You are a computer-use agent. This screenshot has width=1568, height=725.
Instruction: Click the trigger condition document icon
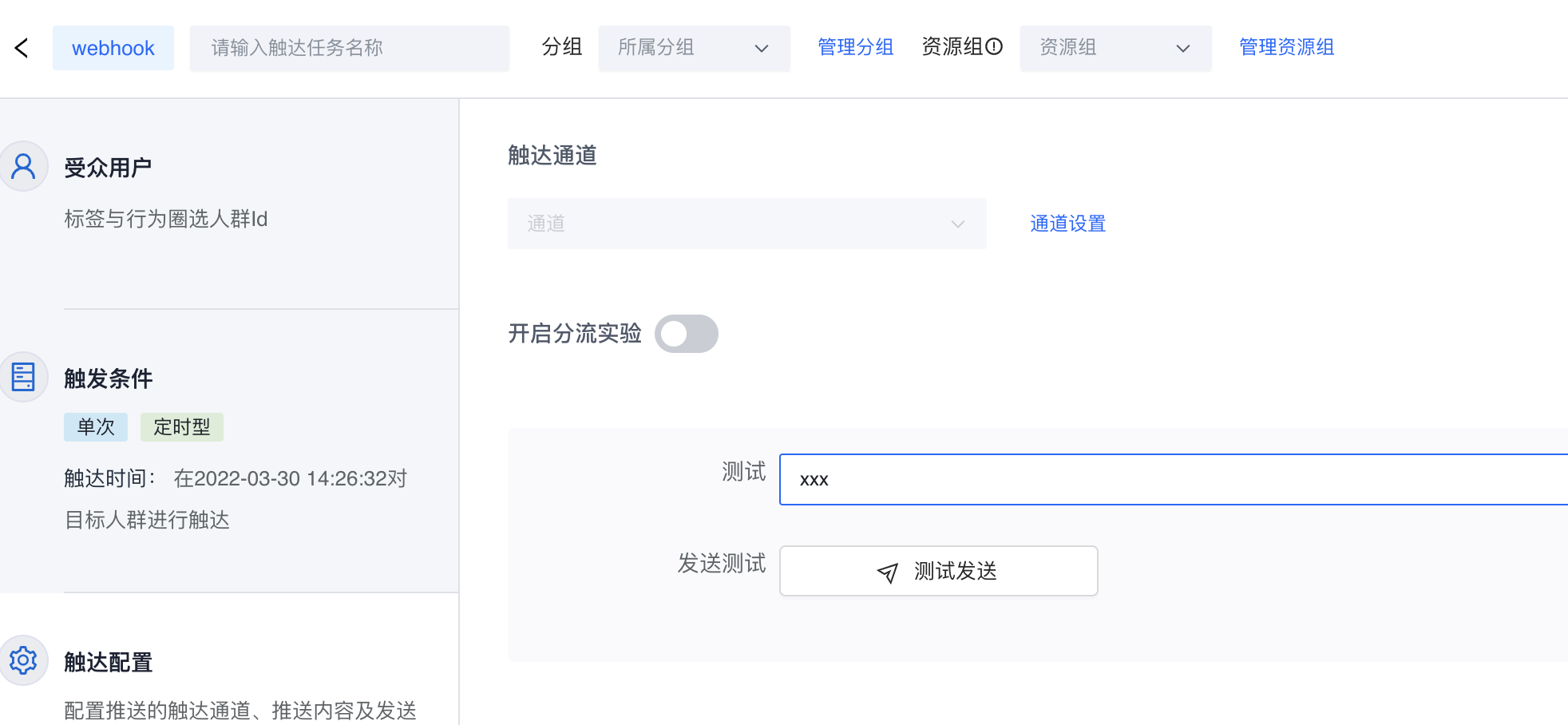tap(24, 377)
